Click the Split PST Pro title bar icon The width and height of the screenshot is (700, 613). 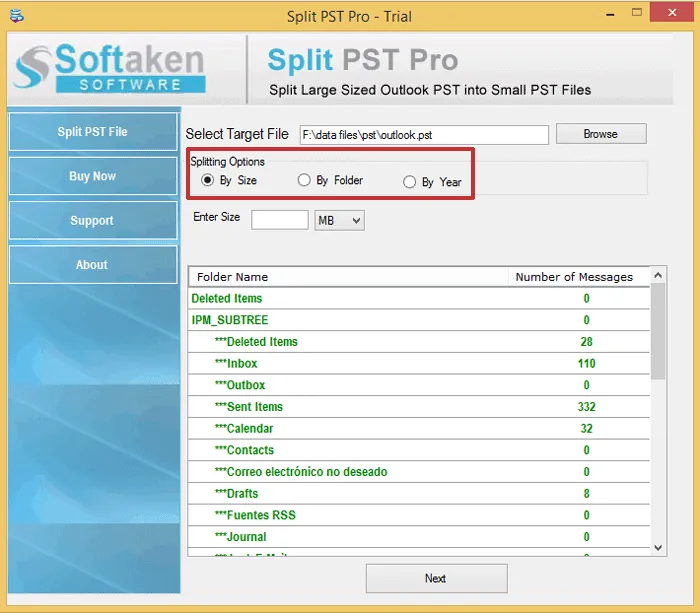tap(17, 16)
